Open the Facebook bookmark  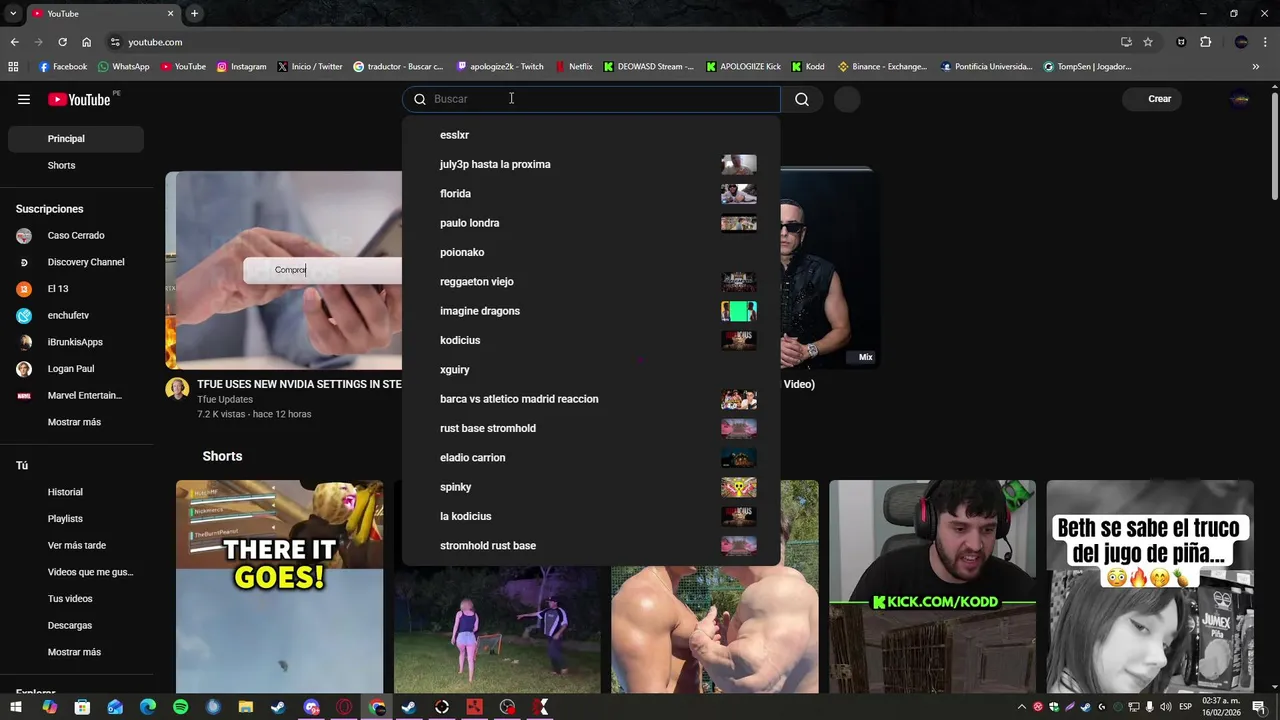click(62, 67)
